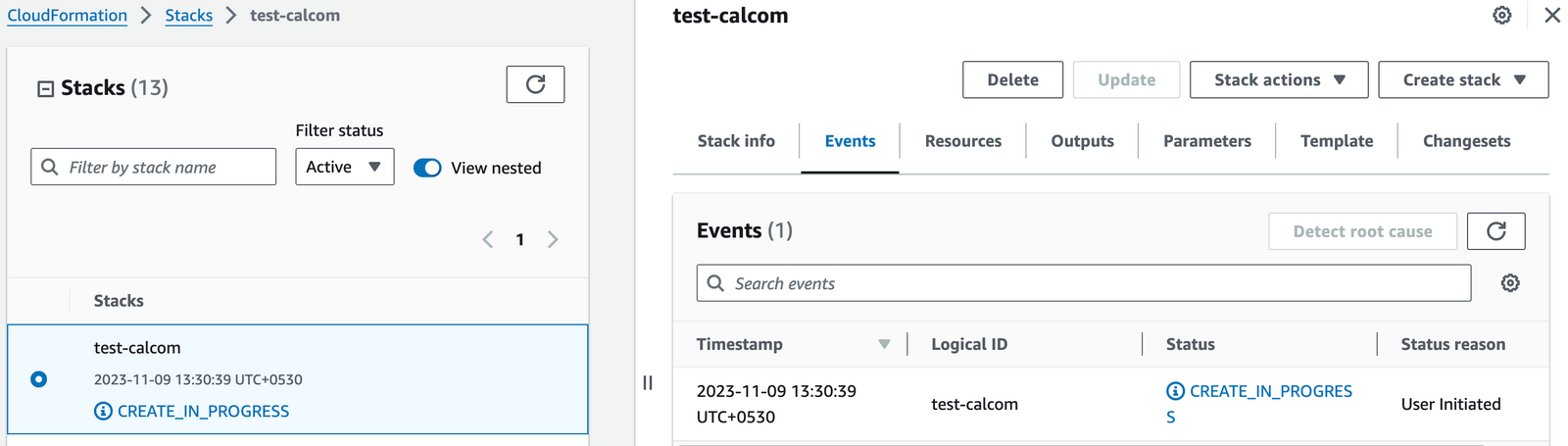Click the test-calcom stack name in list
This screenshot has height=446, width=1568.
[x=137, y=348]
